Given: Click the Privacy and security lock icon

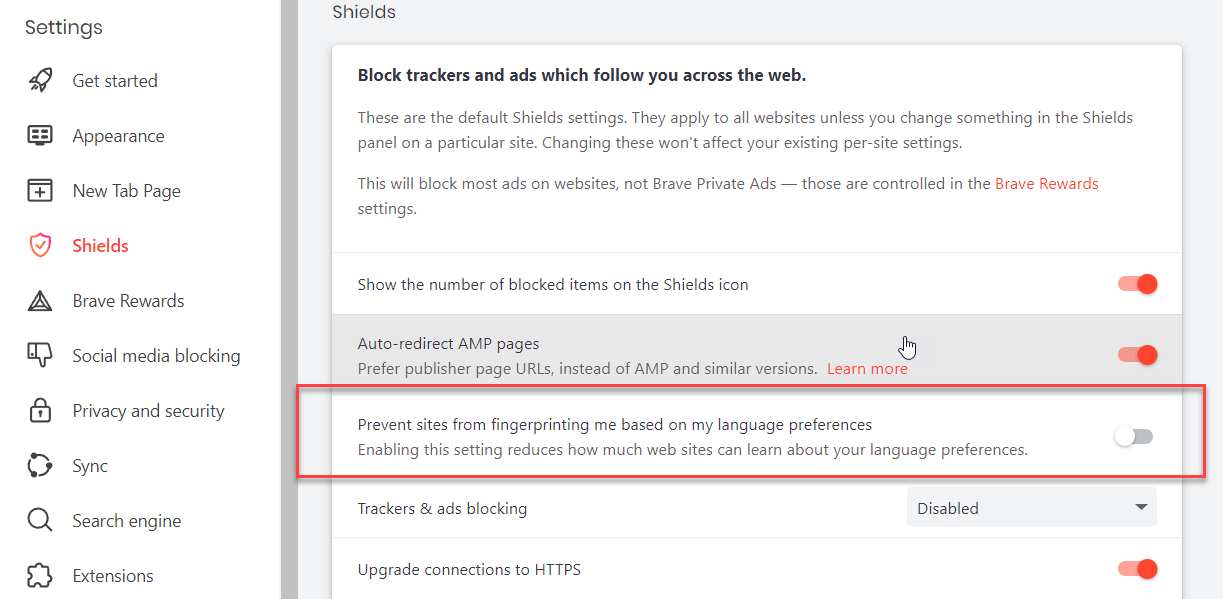Looking at the screenshot, I should (x=40, y=411).
